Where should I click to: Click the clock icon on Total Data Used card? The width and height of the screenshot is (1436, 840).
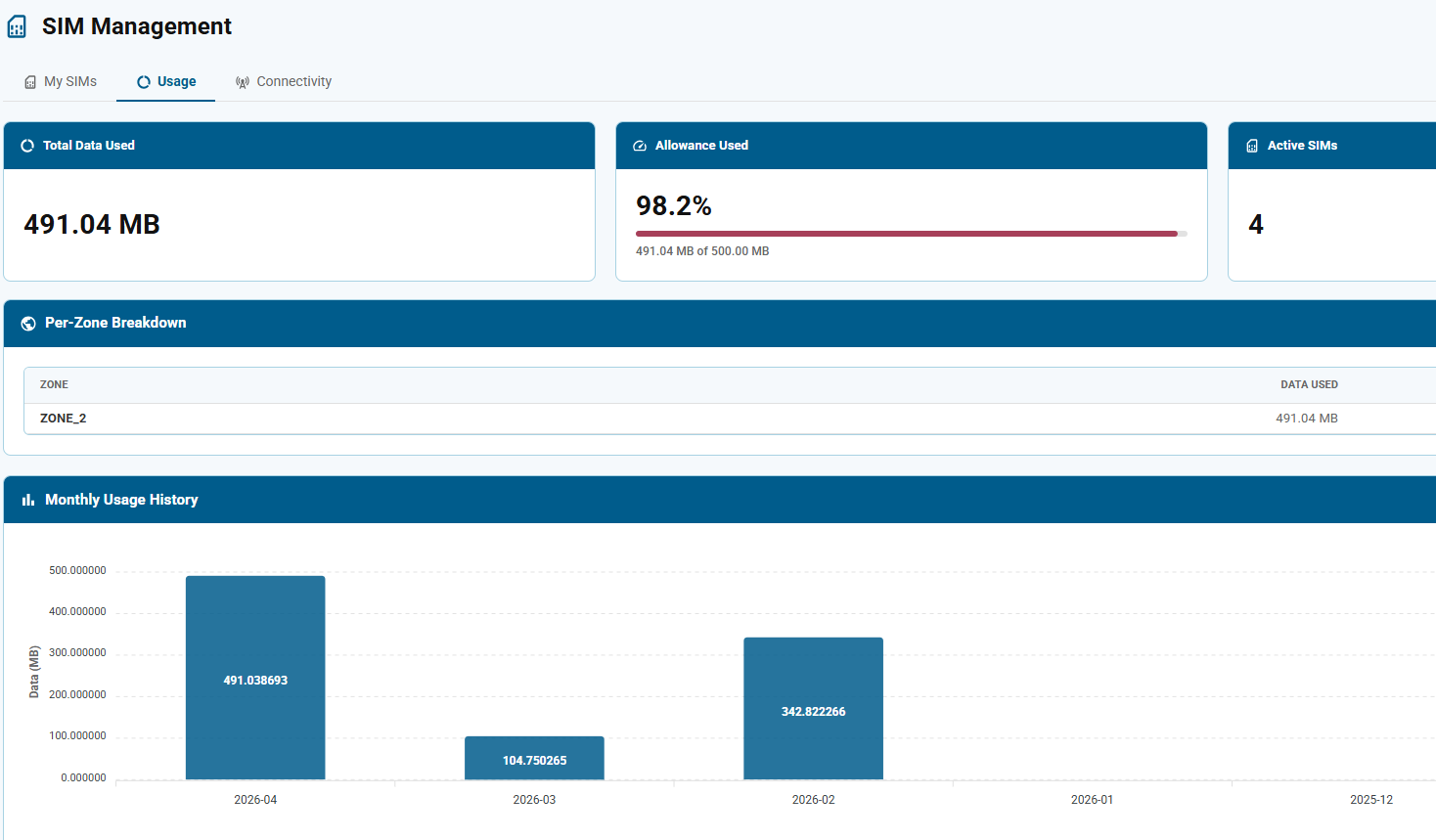[26, 145]
